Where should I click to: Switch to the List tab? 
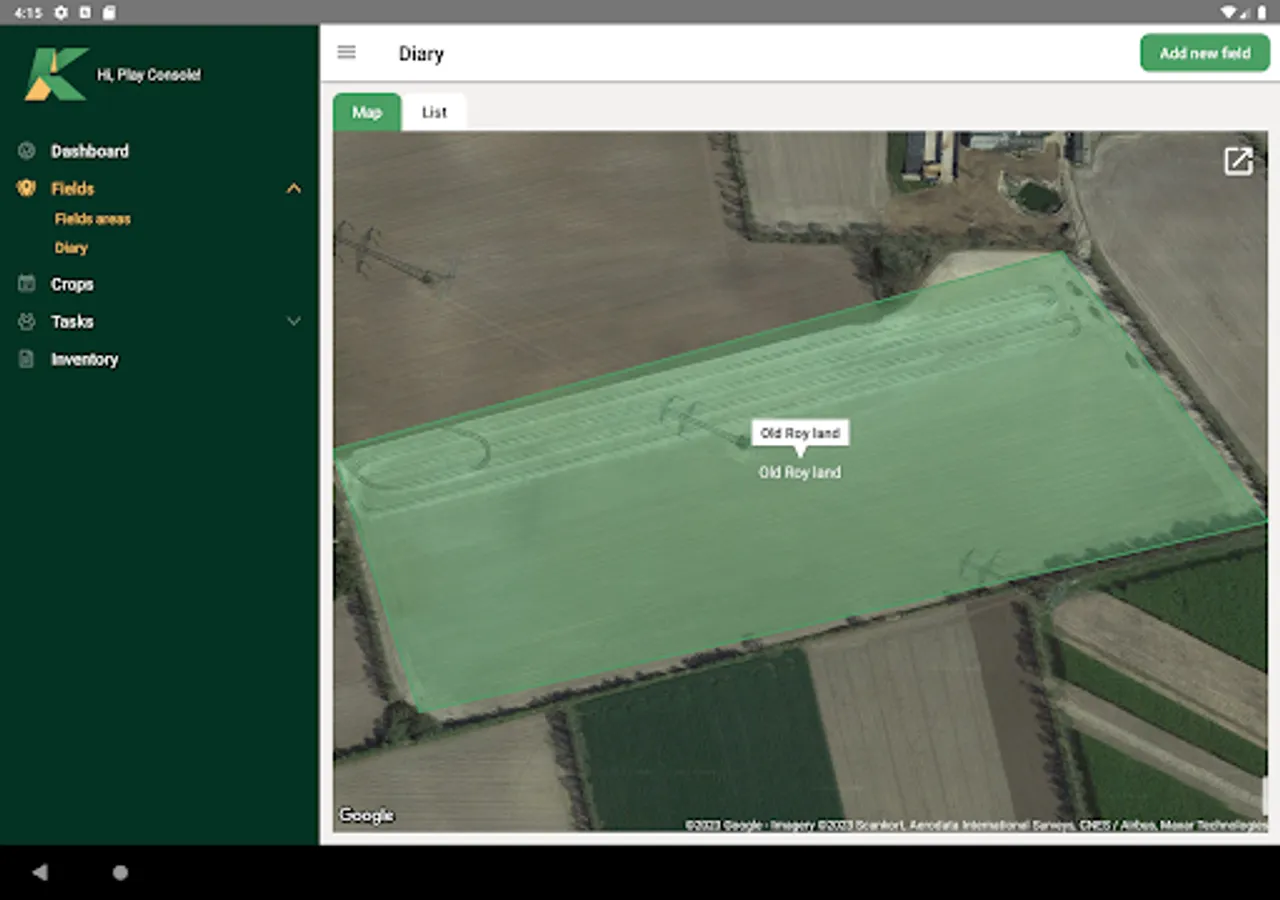pyautogui.click(x=434, y=112)
